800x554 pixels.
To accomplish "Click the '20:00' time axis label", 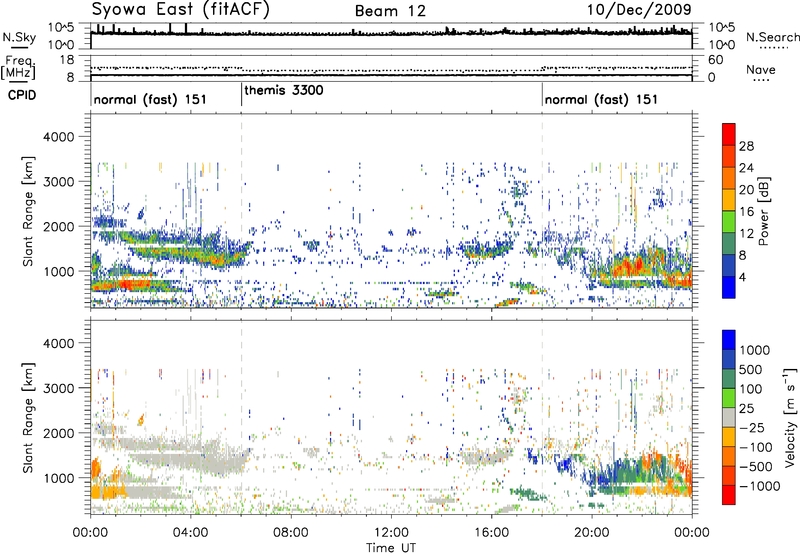I will click(x=592, y=533).
